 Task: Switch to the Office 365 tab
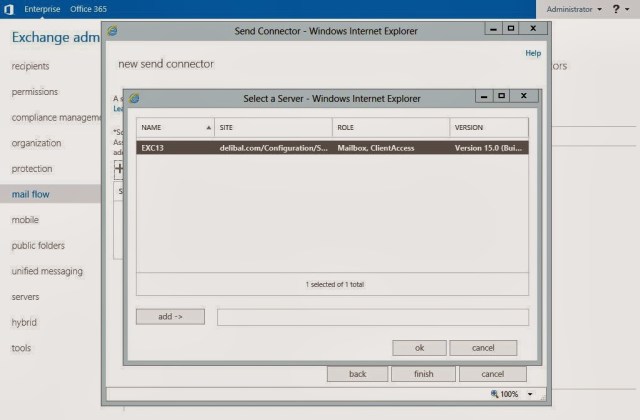[90, 9]
